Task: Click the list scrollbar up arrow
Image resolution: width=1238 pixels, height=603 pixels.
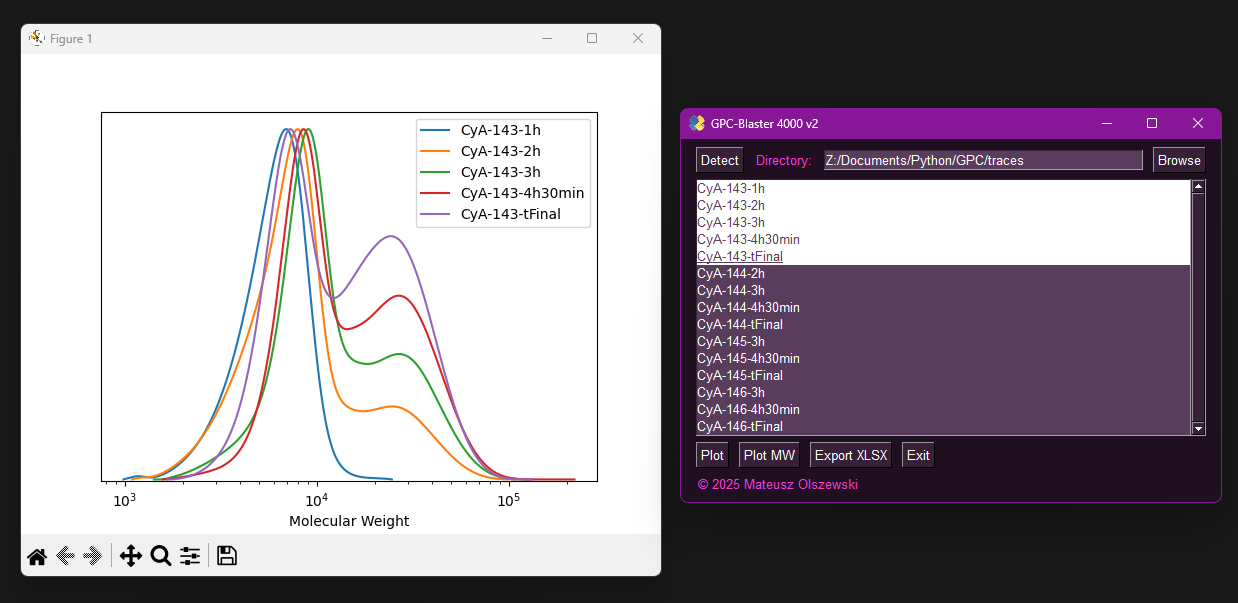Action: [1198, 186]
